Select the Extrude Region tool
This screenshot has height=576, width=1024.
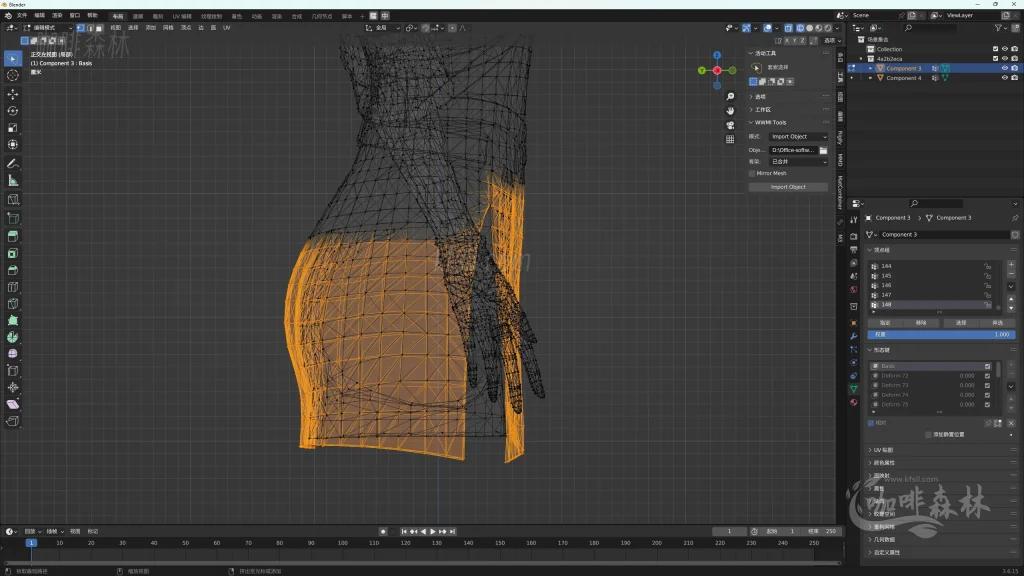point(12,236)
